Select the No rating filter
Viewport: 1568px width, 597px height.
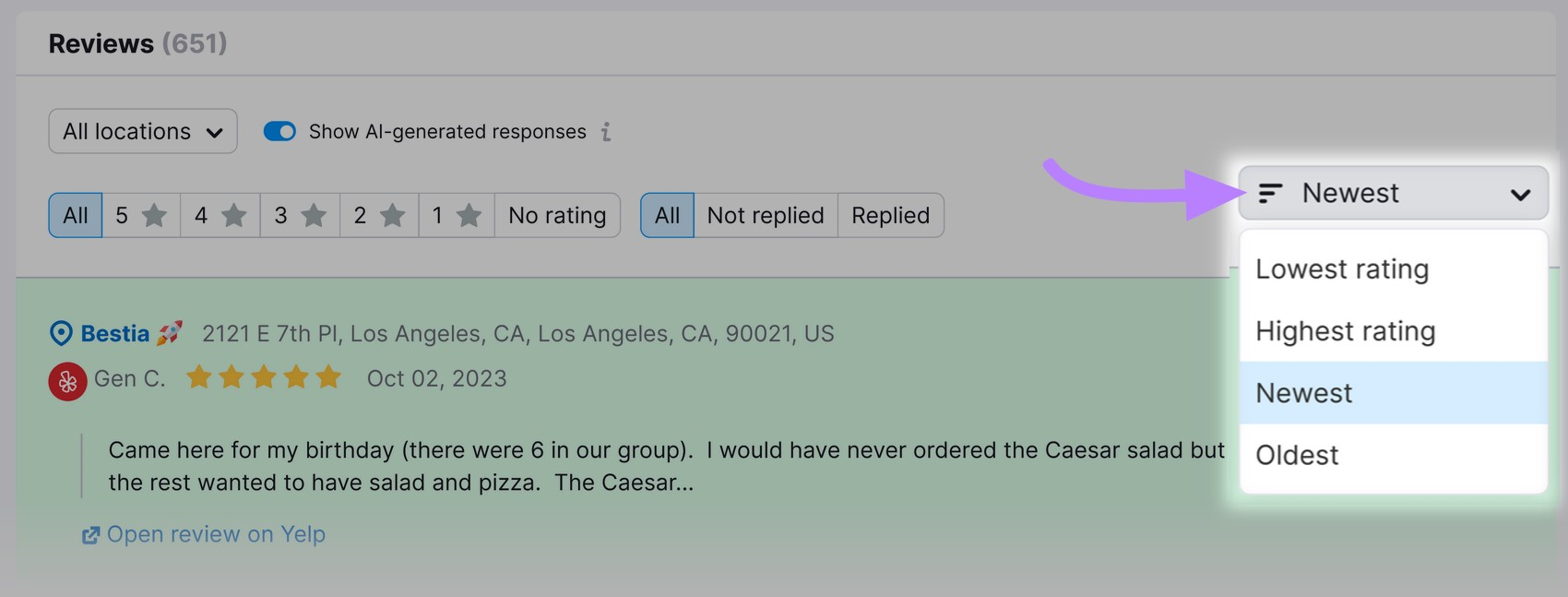(x=556, y=215)
